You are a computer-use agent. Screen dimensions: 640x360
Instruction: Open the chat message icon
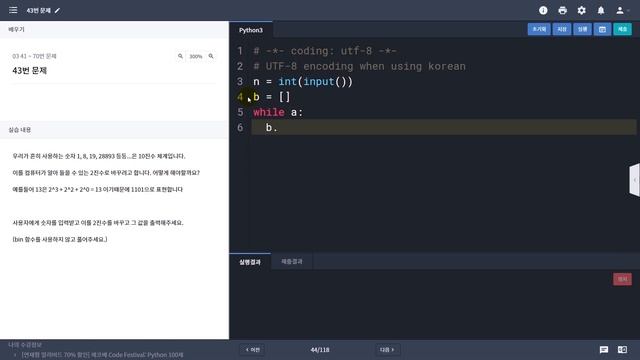point(604,350)
